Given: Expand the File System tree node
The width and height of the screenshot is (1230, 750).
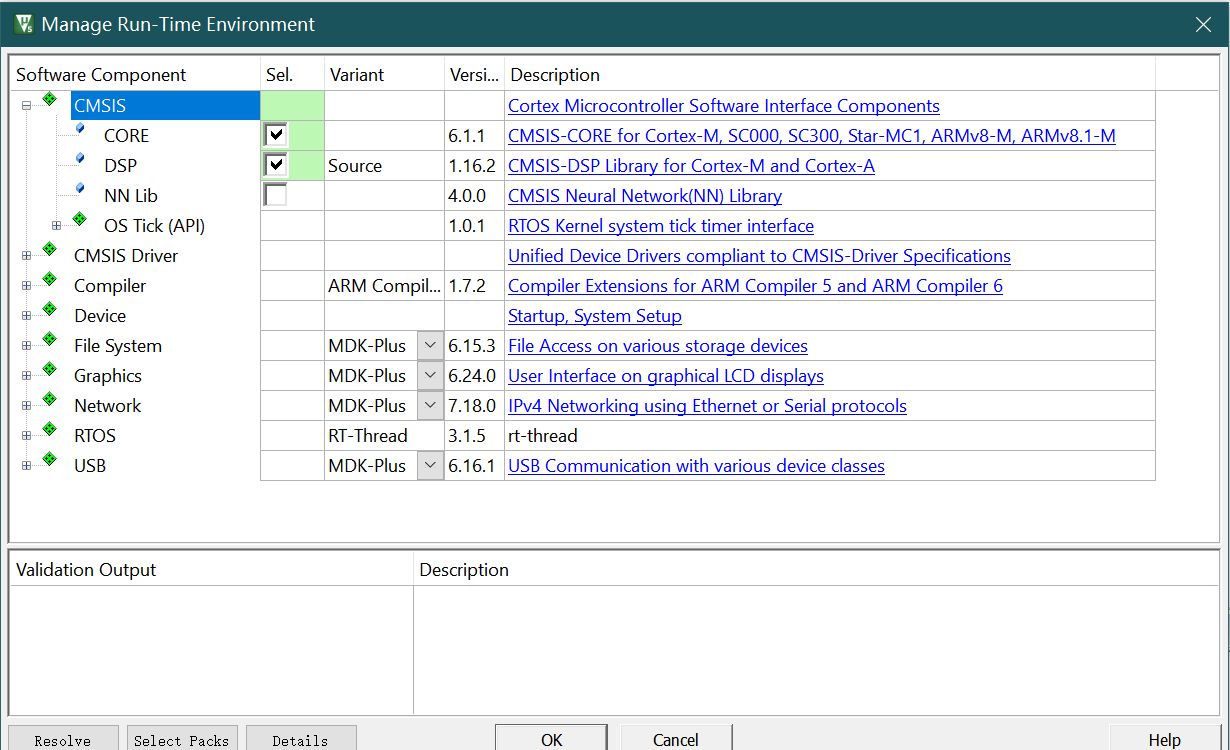Looking at the screenshot, I should [x=26, y=346].
